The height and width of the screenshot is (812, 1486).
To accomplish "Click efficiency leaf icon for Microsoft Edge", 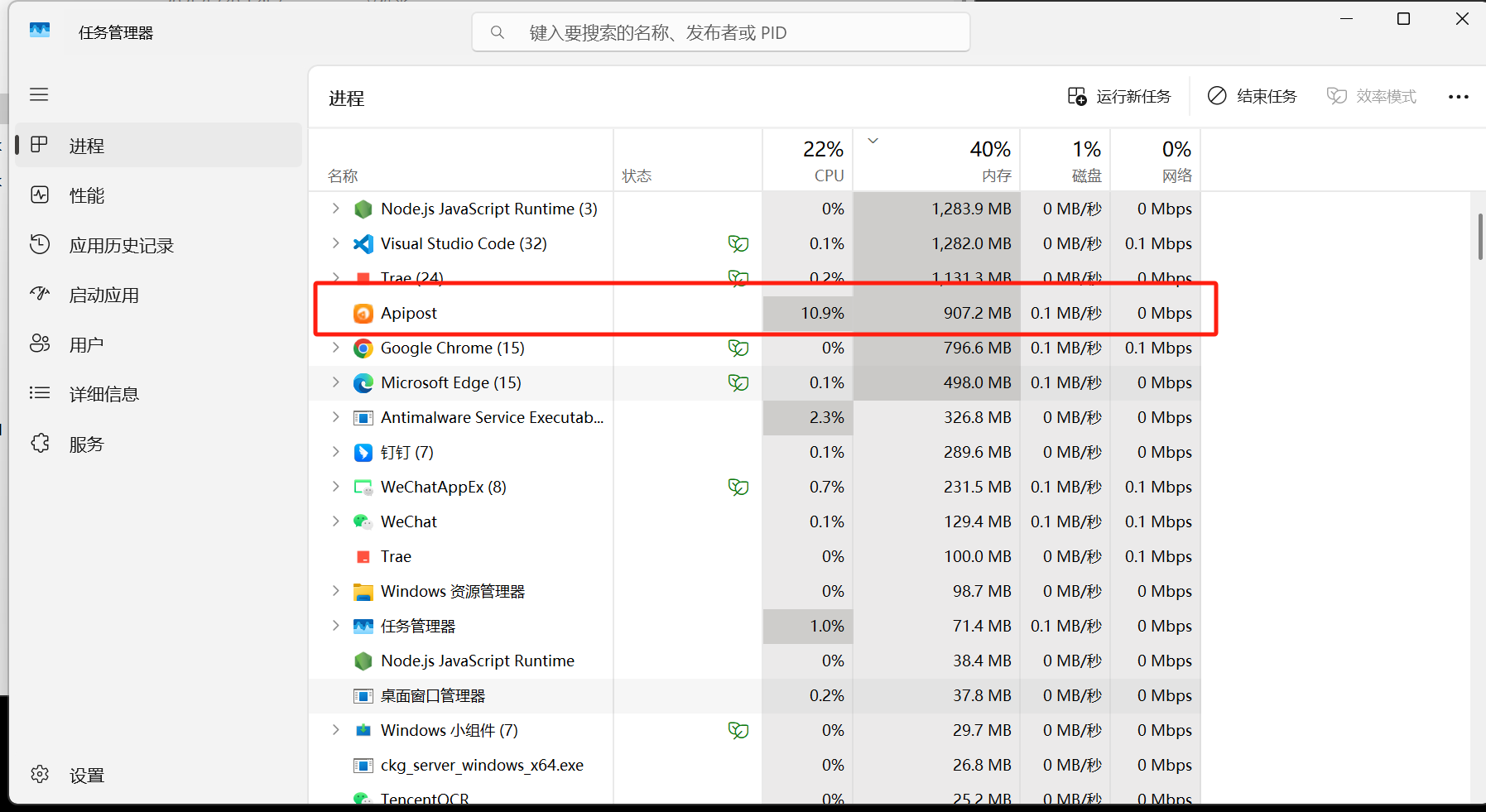I will [738, 383].
